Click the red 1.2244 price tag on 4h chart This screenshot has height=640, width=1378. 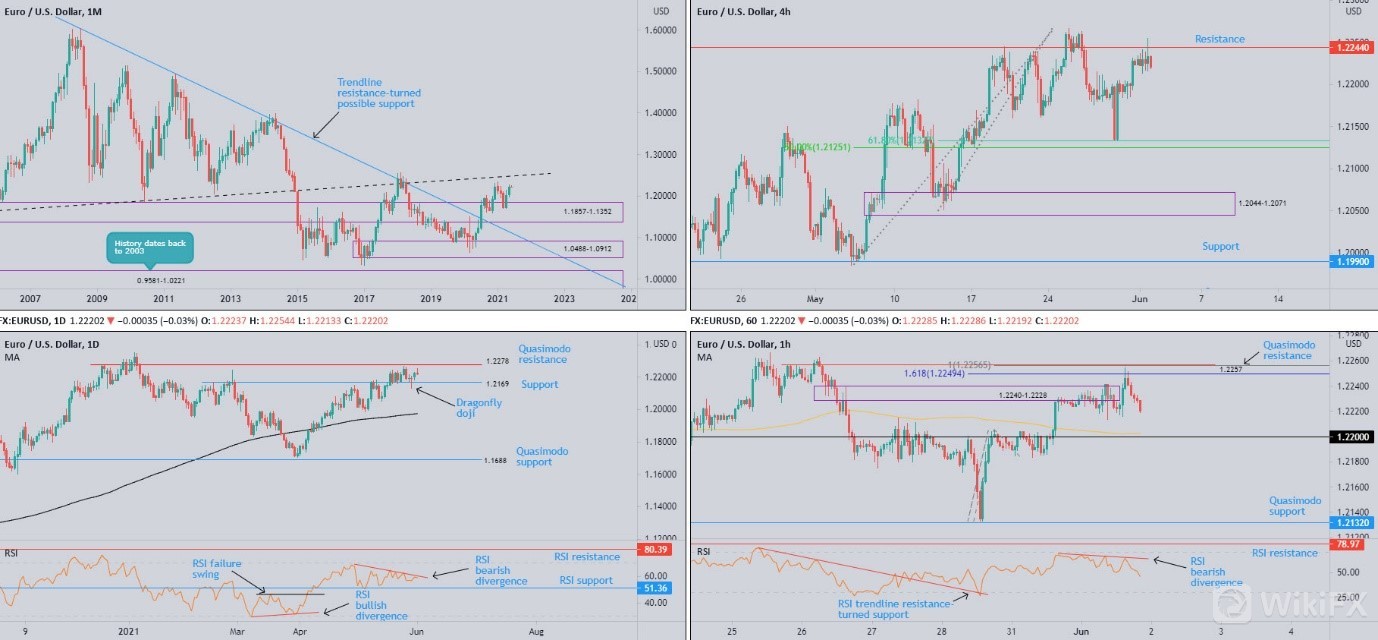tap(1350, 47)
